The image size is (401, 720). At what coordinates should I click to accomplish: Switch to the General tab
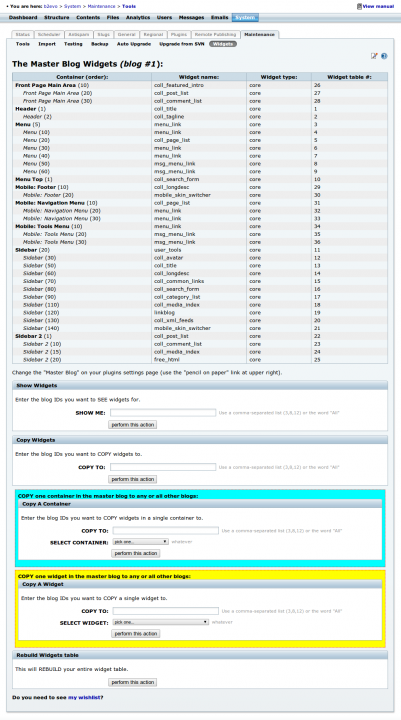click(x=126, y=34)
